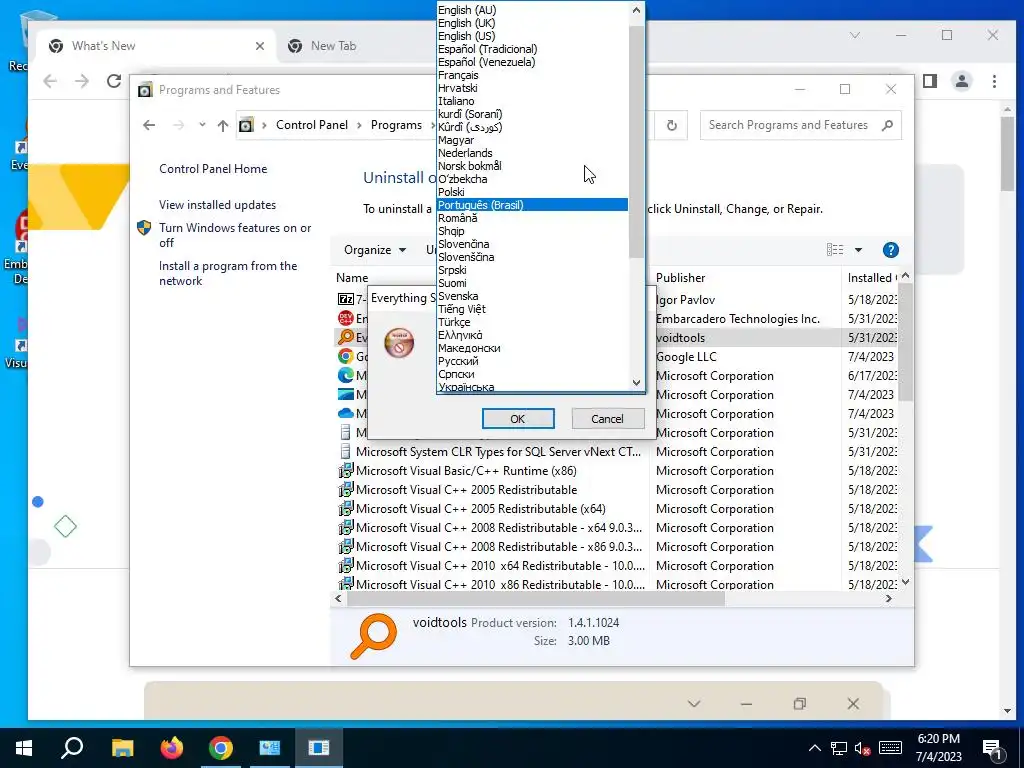Image resolution: width=1024 pixels, height=768 pixels.
Task: Click Control Panel in the breadcrumb
Action: pos(312,125)
